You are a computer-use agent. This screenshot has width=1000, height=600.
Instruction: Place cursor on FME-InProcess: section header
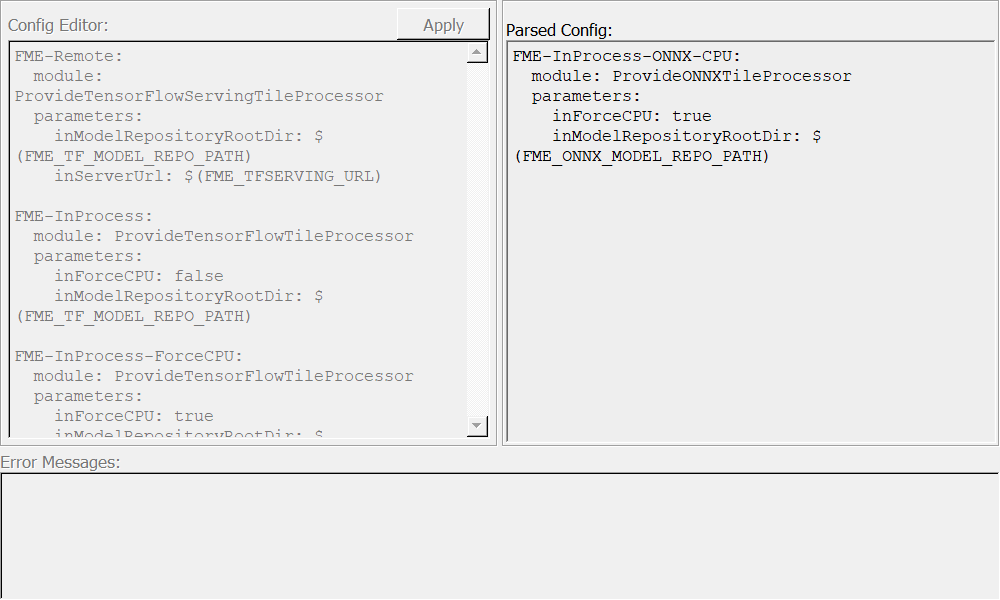point(84,216)
